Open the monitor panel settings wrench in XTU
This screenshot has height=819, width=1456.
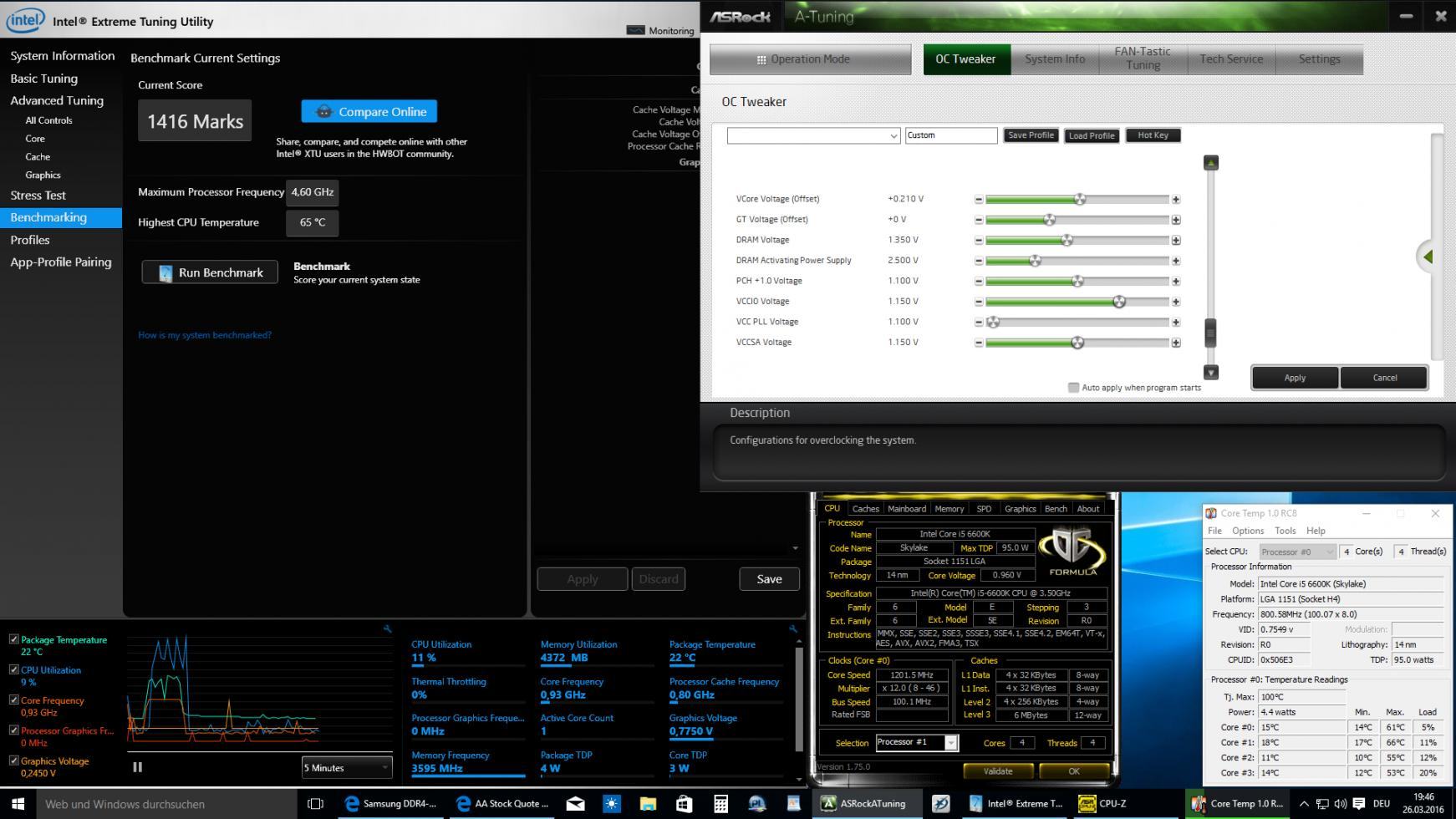coord(792,628)
